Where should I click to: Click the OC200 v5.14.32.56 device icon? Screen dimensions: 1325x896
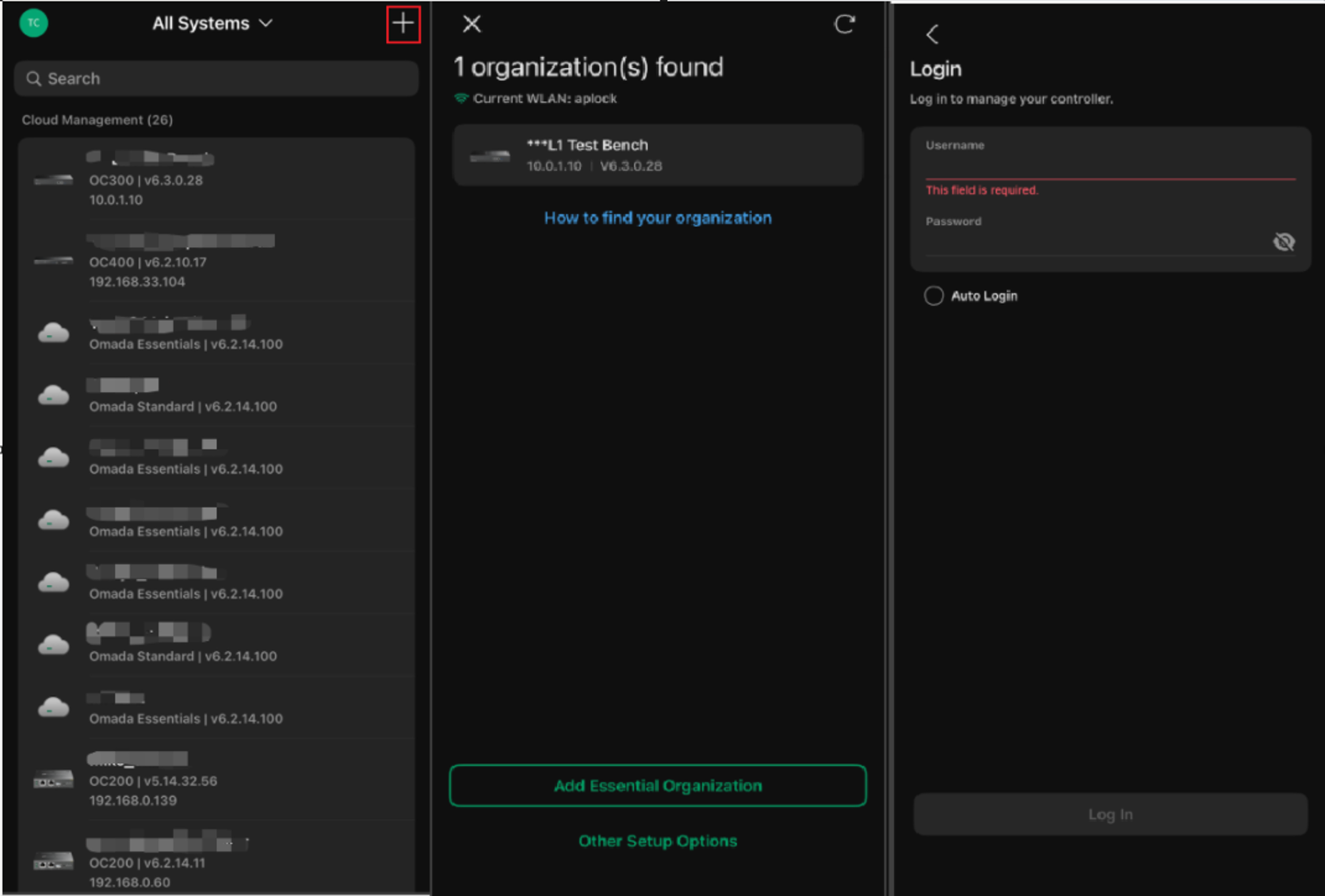(x=53, y=780)
